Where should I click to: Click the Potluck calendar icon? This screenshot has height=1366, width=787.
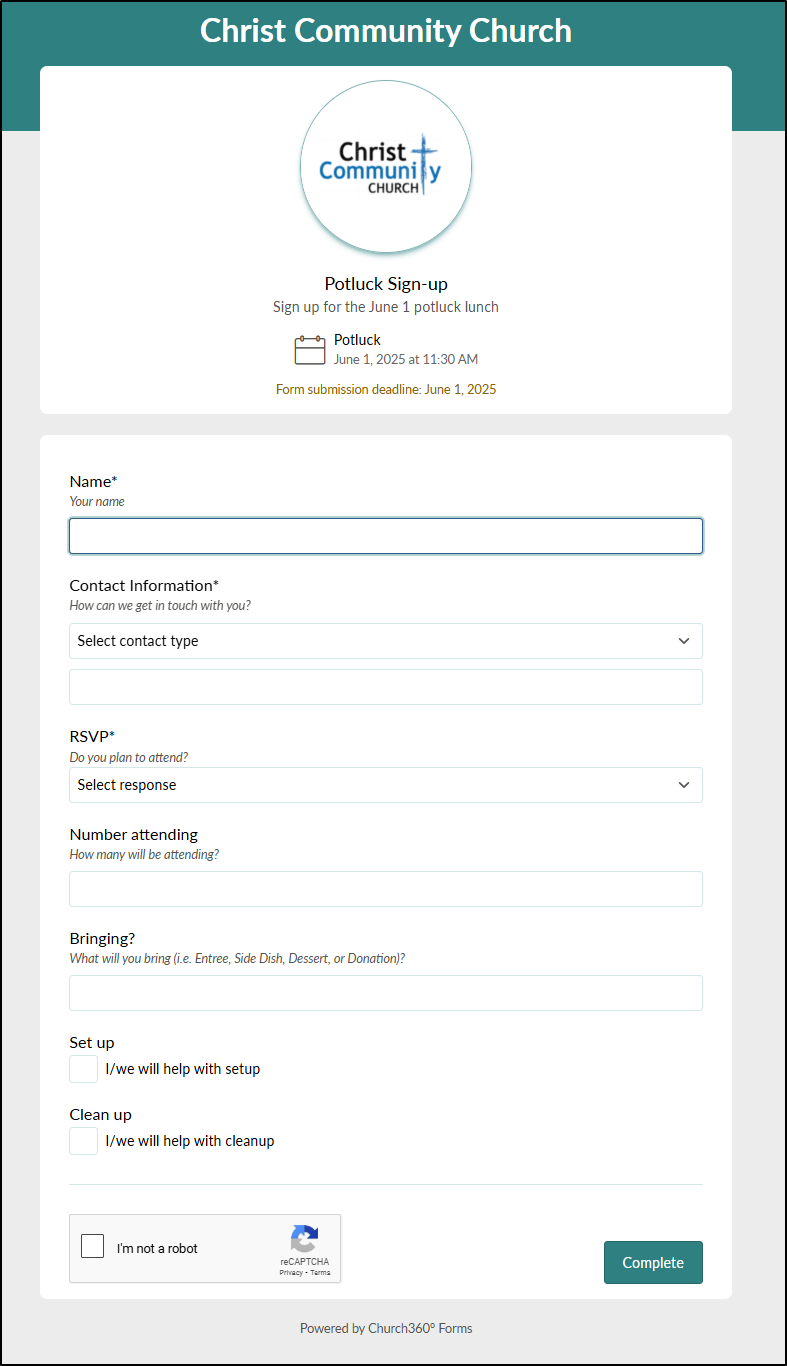[x=310, y=350]
